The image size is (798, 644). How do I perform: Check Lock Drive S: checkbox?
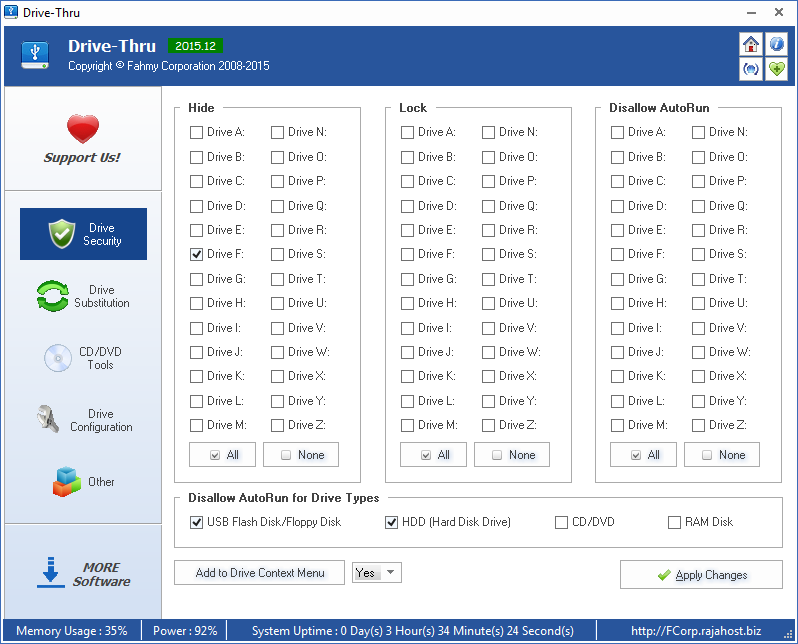point(488,254)
